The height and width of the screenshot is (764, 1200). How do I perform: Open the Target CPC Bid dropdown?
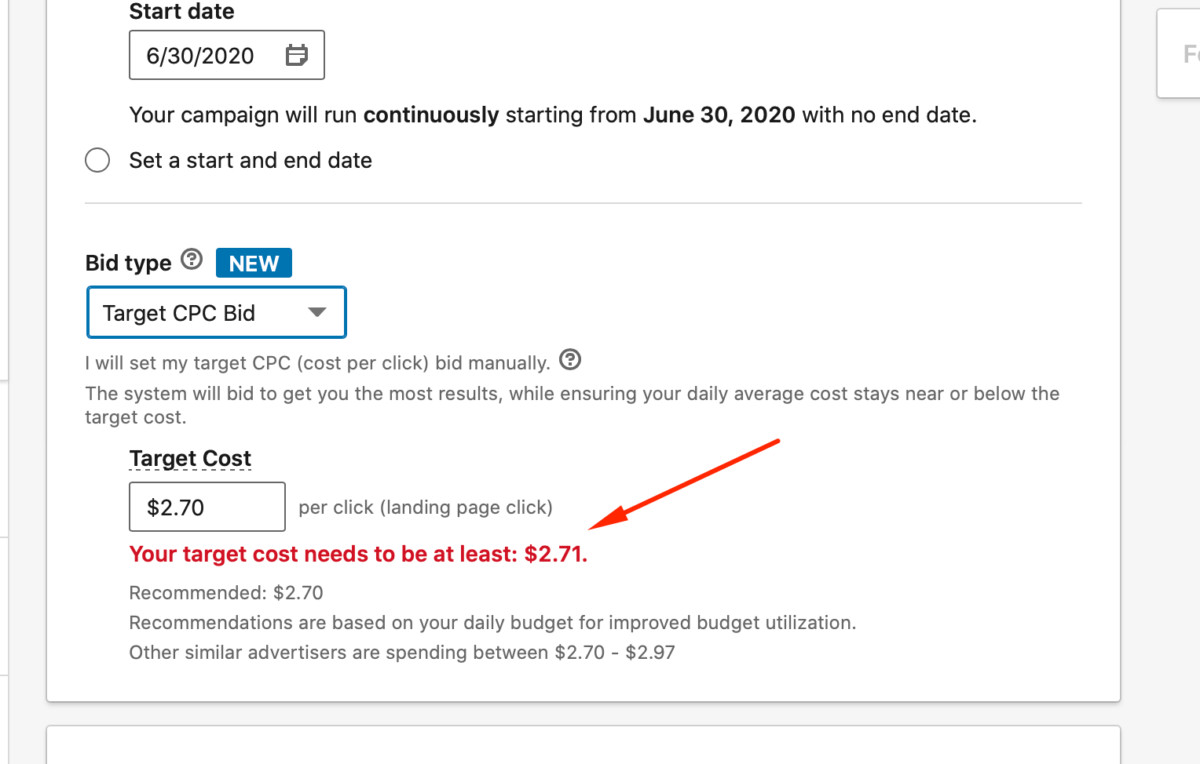tap(216, 313)
